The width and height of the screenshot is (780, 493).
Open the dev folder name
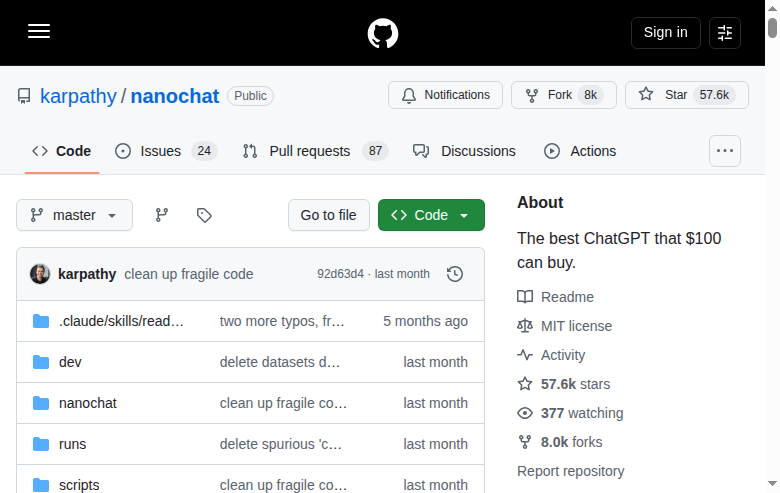point(70,362)
